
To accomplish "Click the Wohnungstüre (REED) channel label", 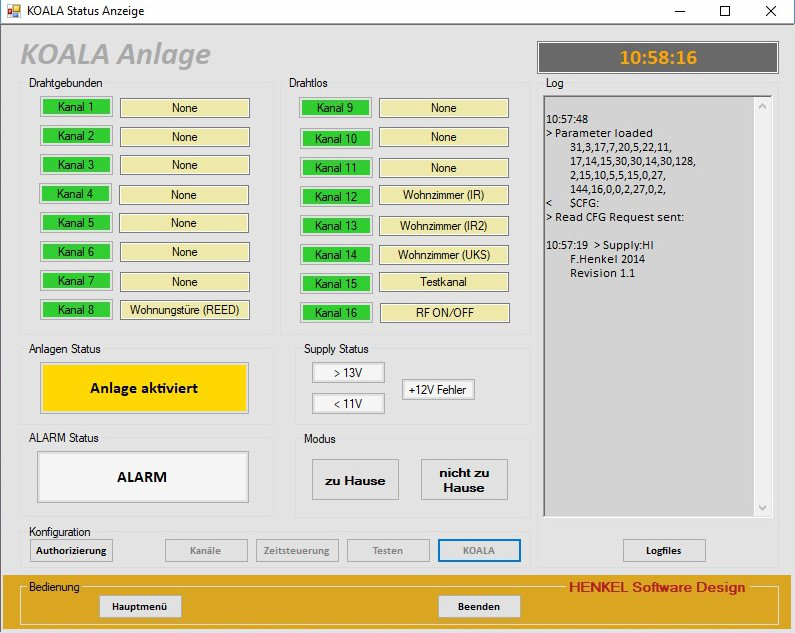I will 184,310.
